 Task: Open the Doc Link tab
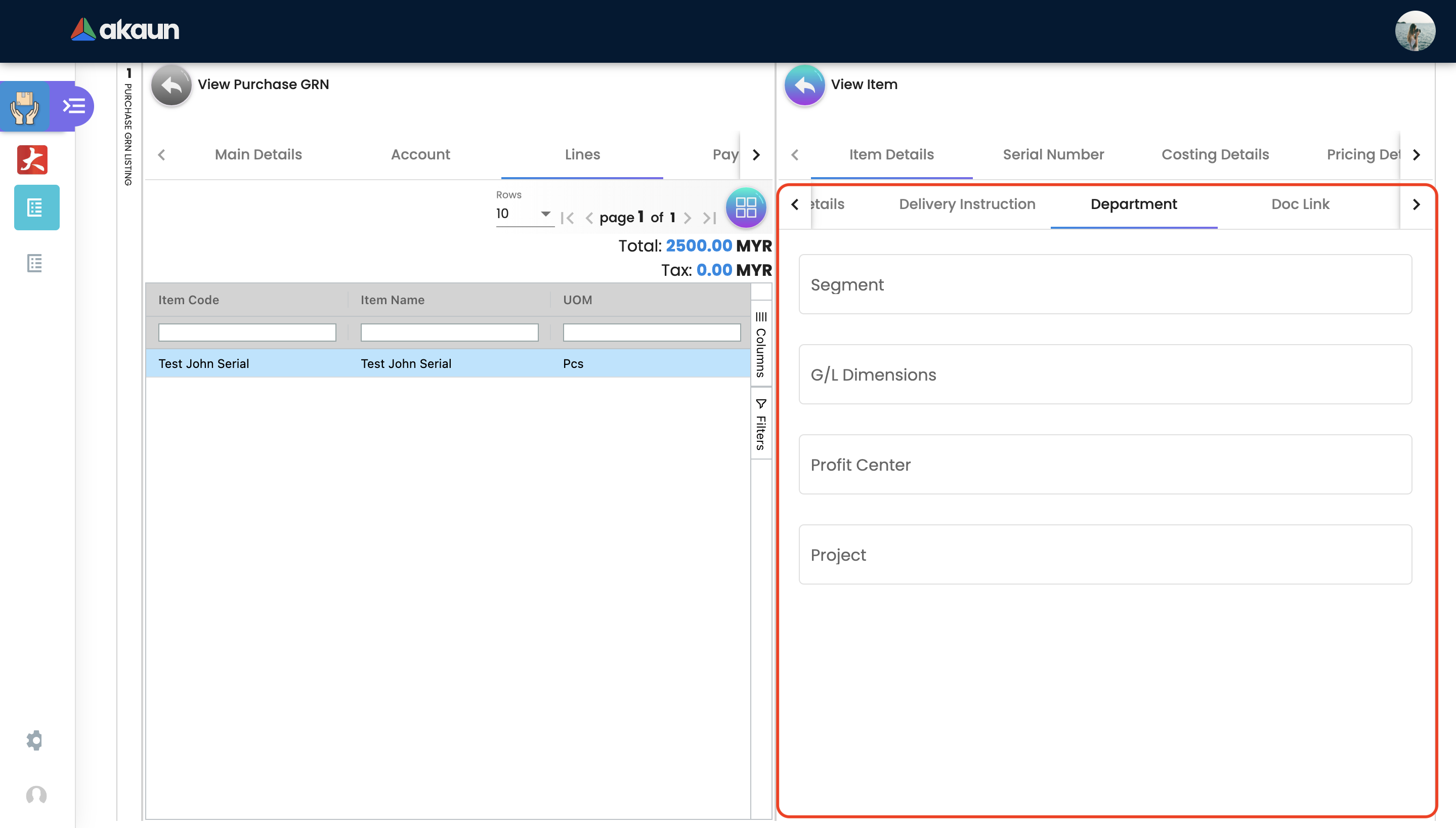pos(1300,204)
